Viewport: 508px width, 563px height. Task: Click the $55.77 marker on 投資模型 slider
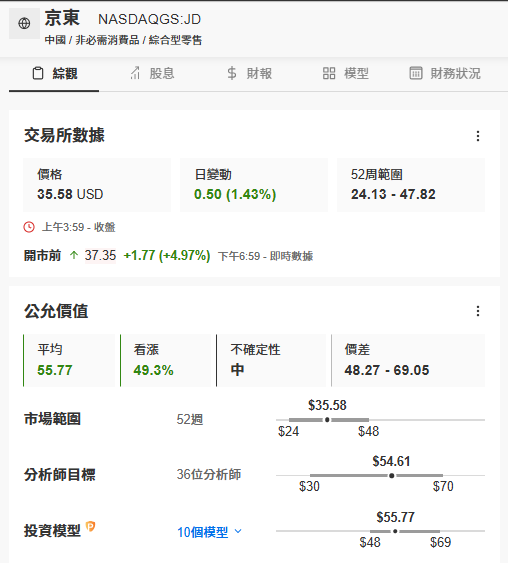[x=395, y=531]
